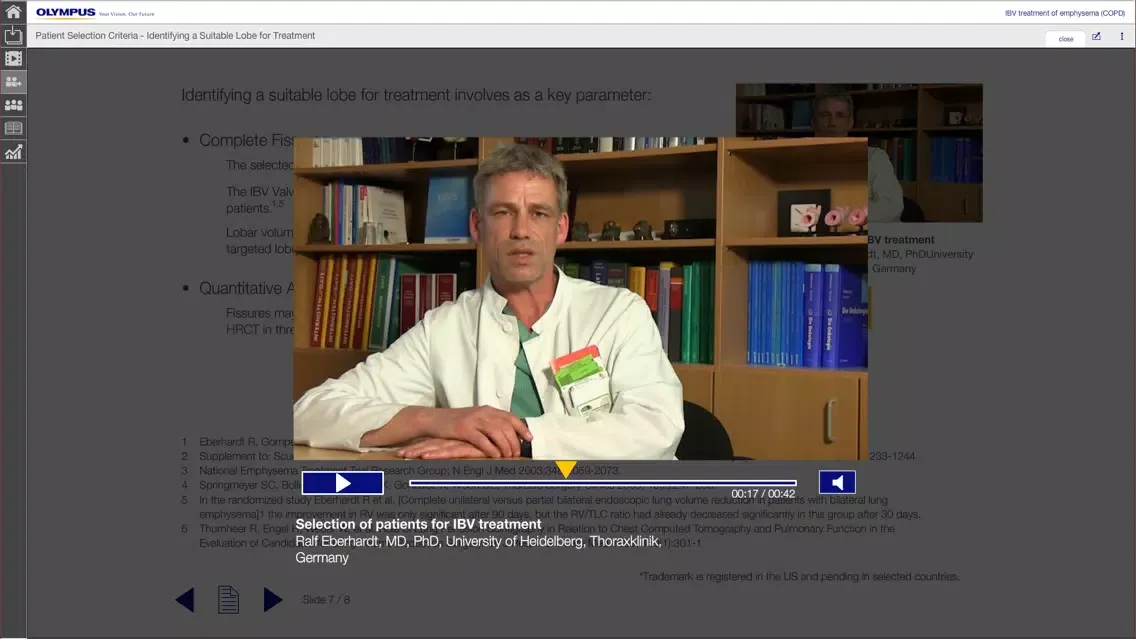
Task: Click the close button in header bar
Action: tap(1066, 38)
